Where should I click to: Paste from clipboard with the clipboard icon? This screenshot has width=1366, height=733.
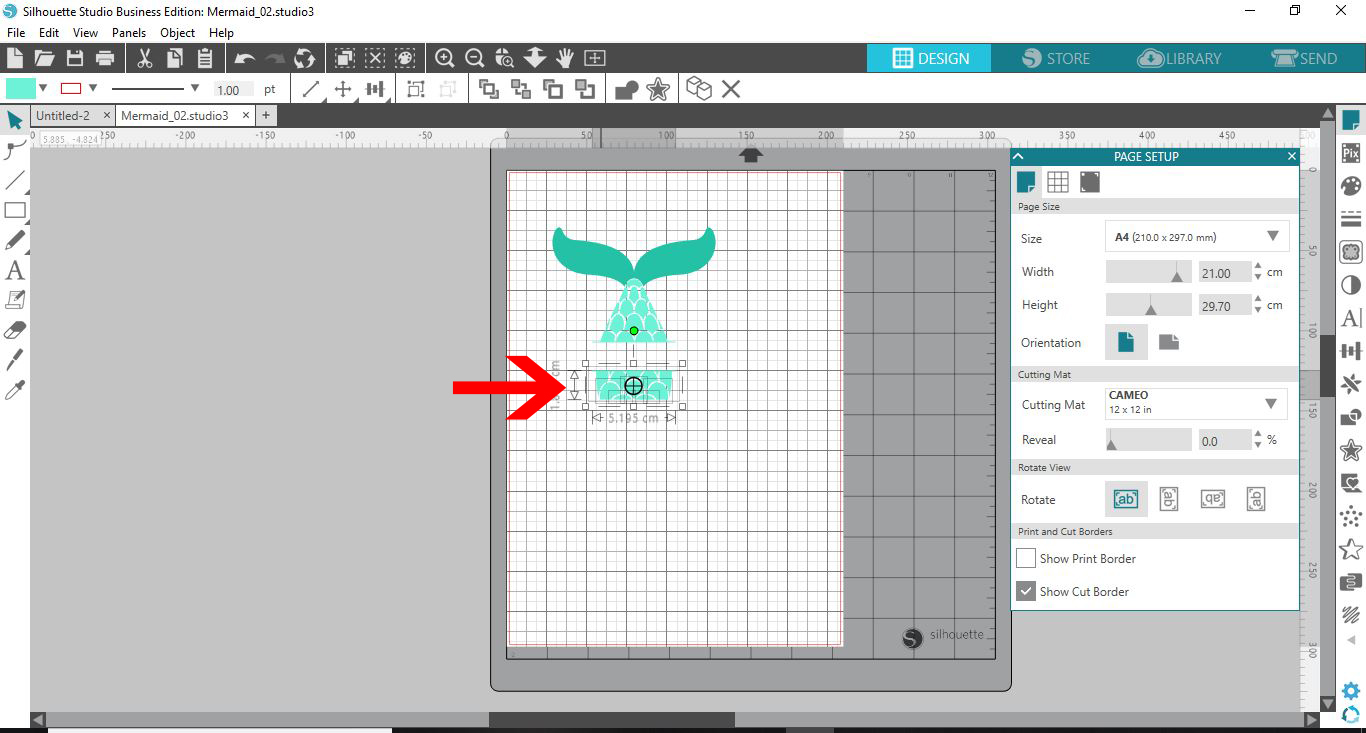click(205, 58)
